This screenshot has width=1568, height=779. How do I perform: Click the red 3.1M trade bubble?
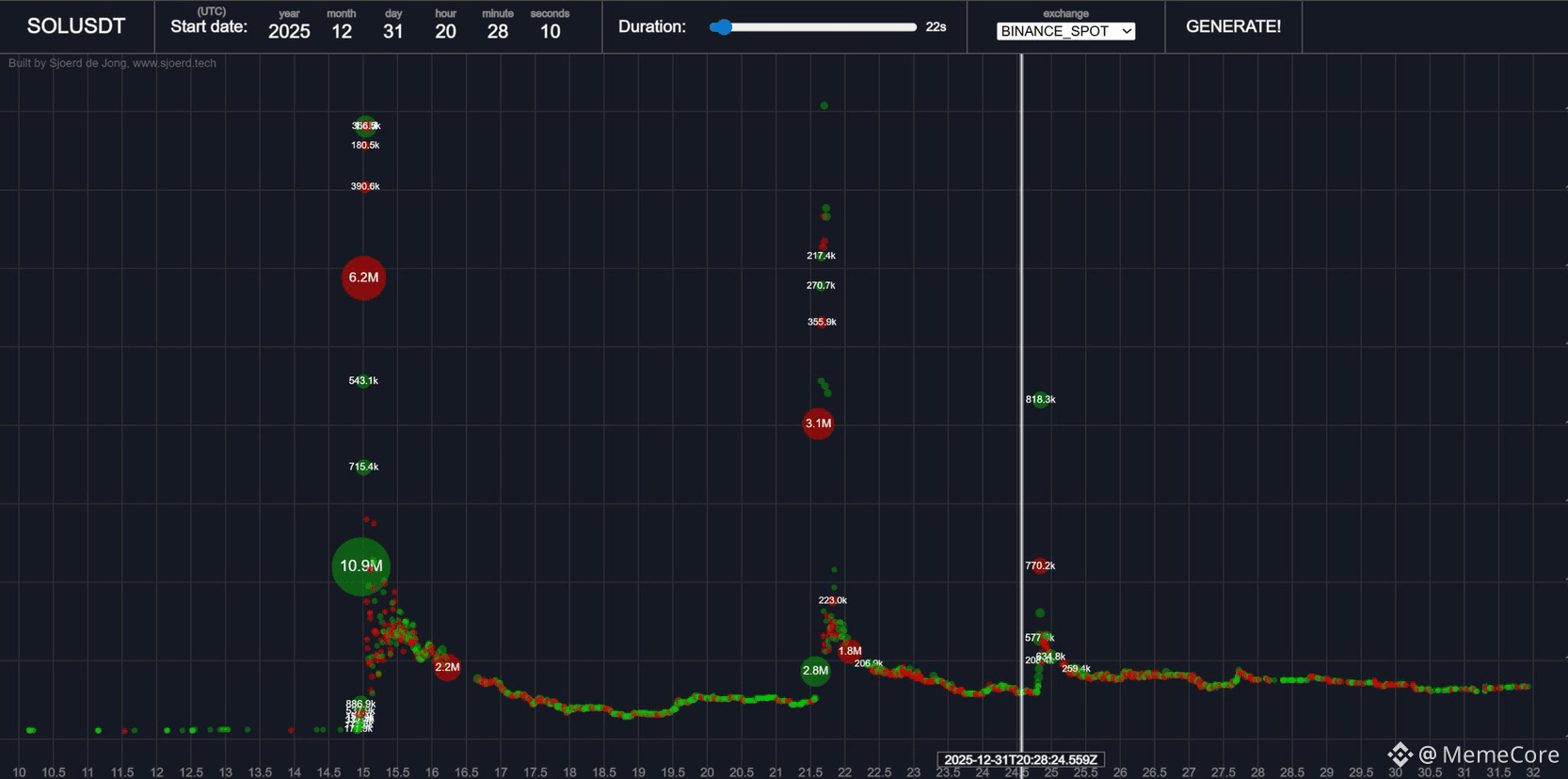(x=818, y=423)
